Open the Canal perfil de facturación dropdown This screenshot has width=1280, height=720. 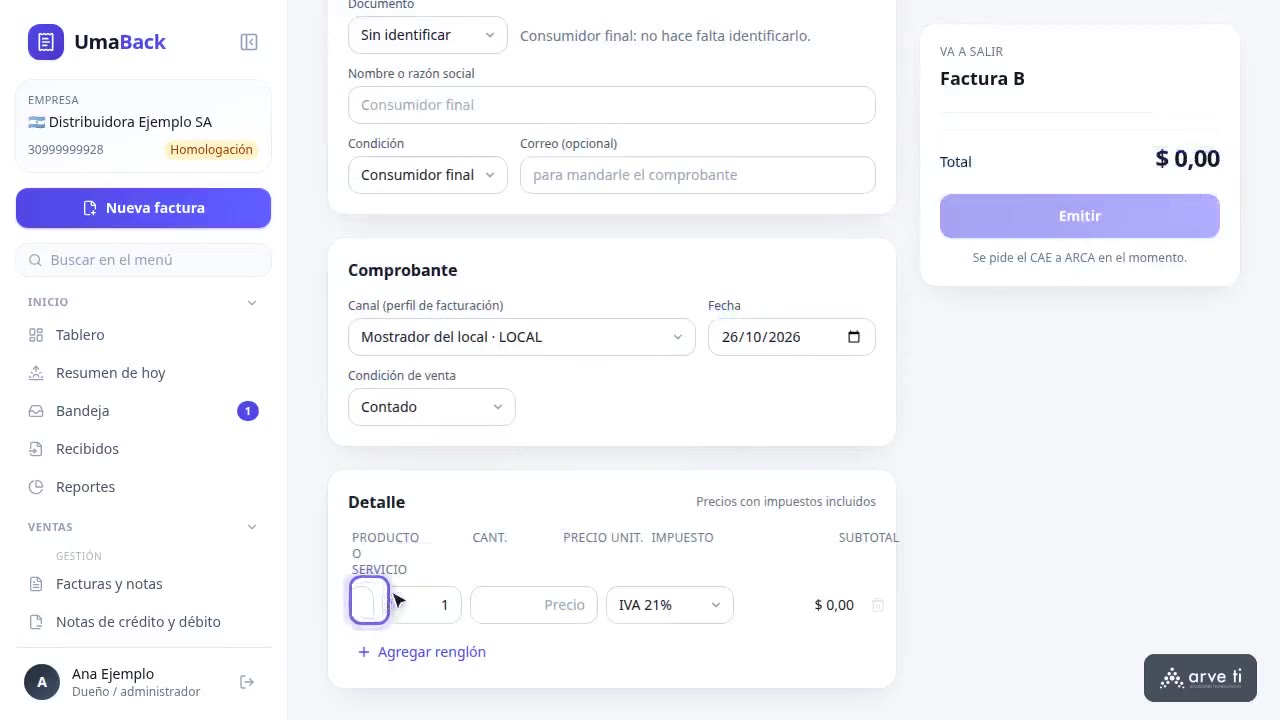pos(522,337)
